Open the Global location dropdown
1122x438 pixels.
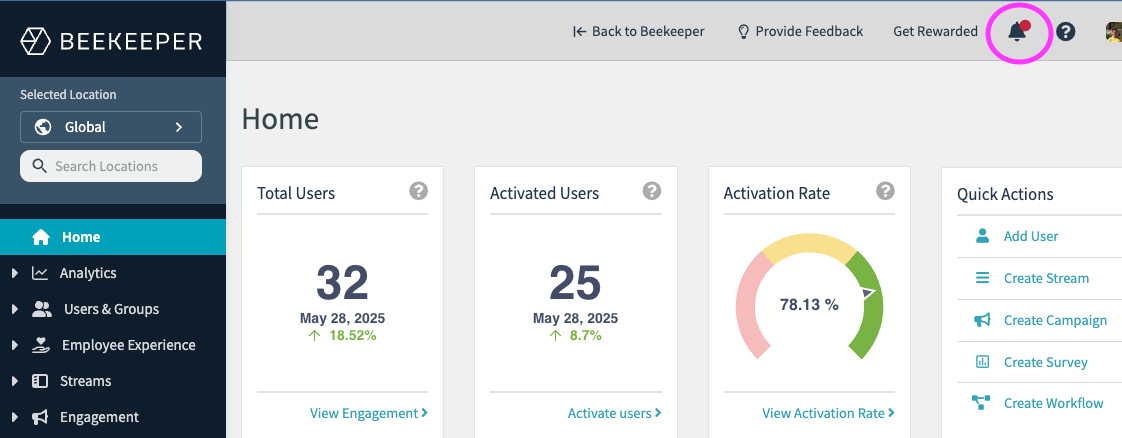tap(111, 127)
